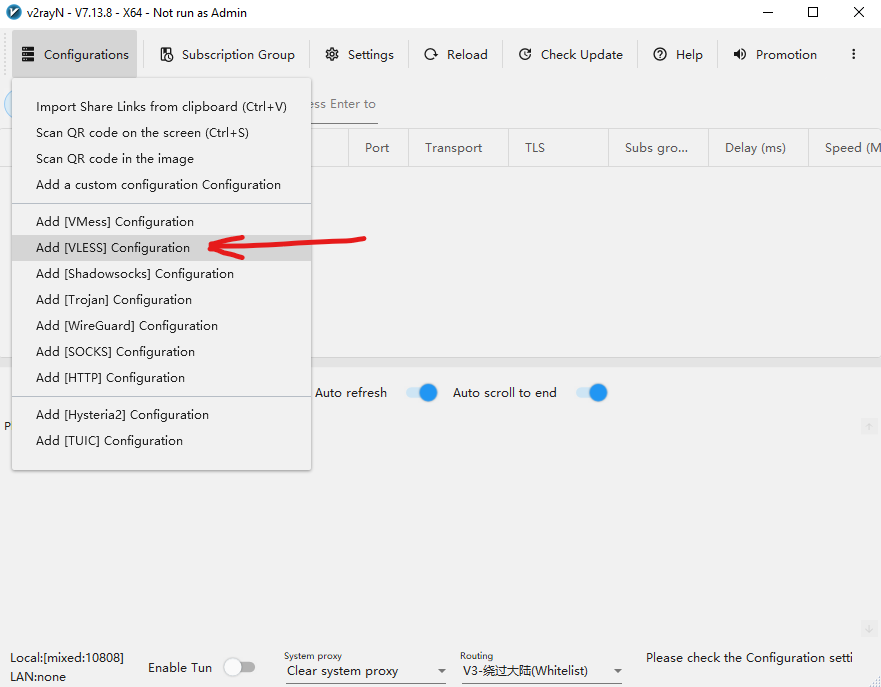This screenshot has height=687, width=881.
Task: Select Add [Hysteria2] Configuration
Action: click(122, 415)
